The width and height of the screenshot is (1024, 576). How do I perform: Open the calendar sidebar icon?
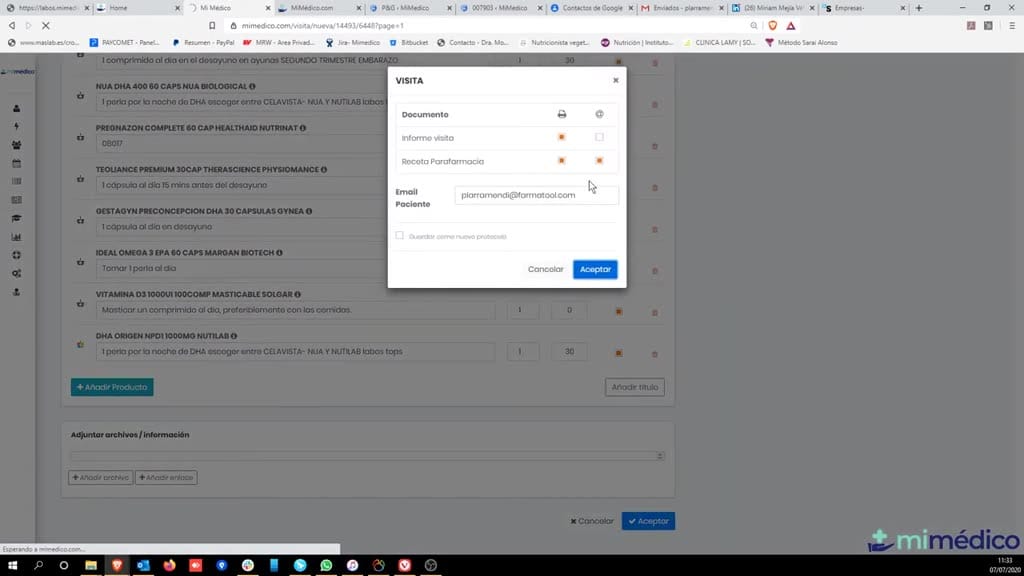tap(16, 163)
